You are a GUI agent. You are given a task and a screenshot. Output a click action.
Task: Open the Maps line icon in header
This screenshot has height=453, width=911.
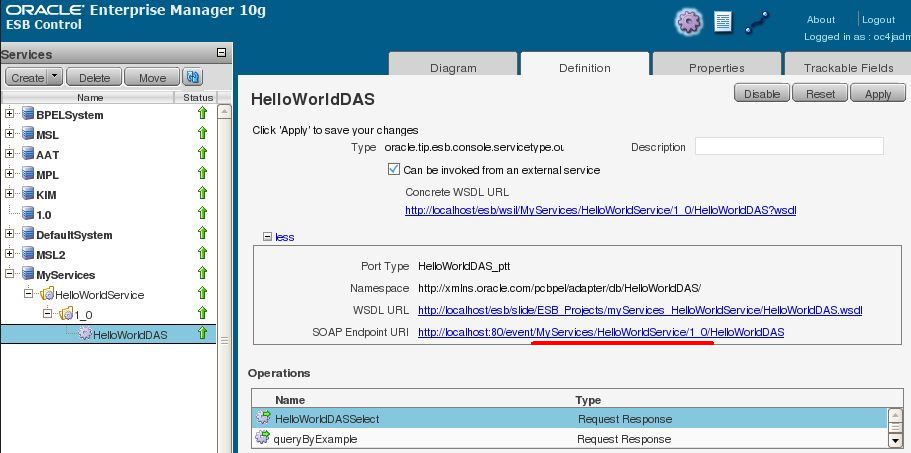click(757, 22)
